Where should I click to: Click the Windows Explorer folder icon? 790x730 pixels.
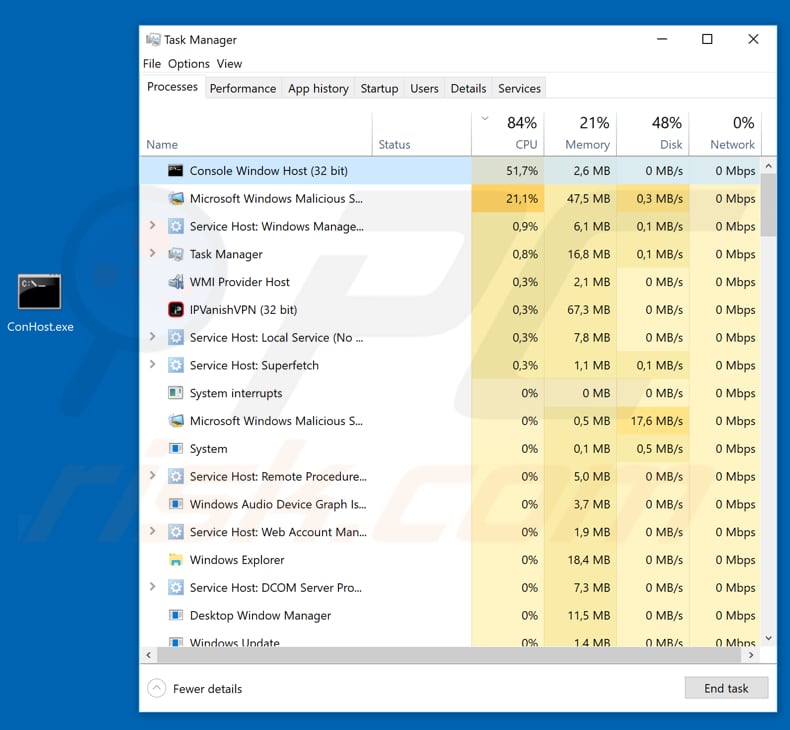tap(175, 560)
